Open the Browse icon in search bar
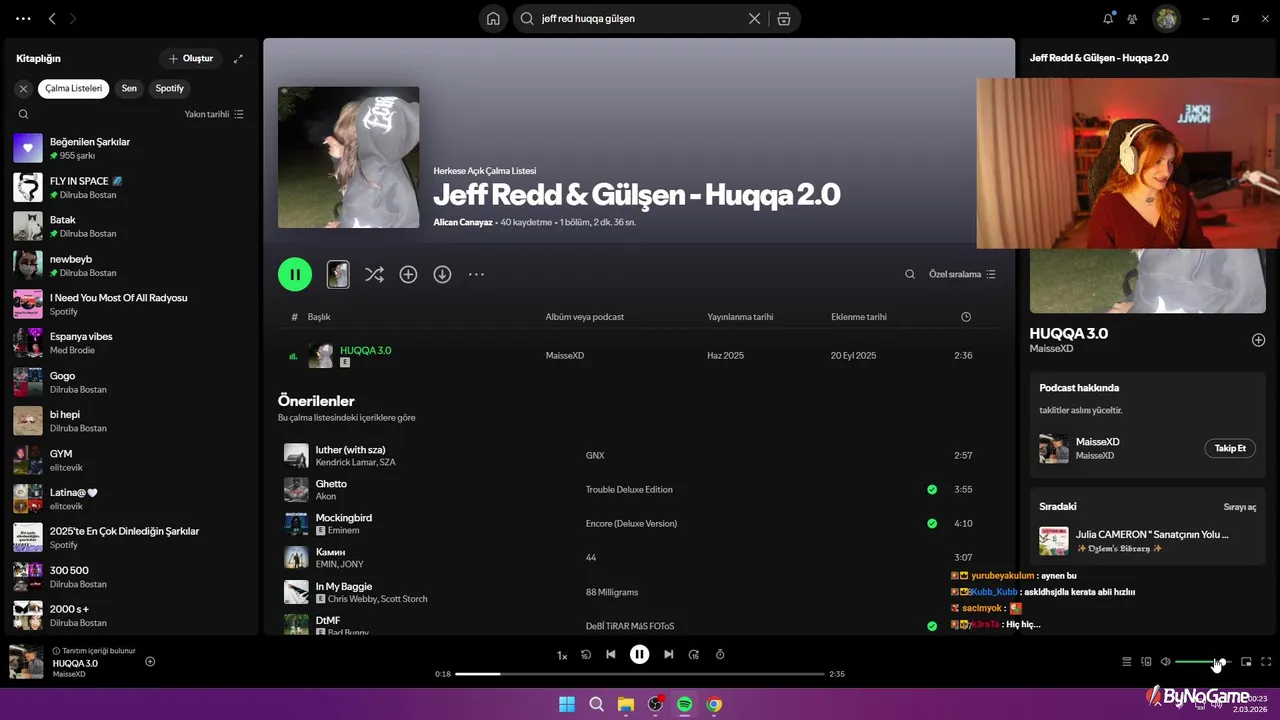 (x=784, y=18)
